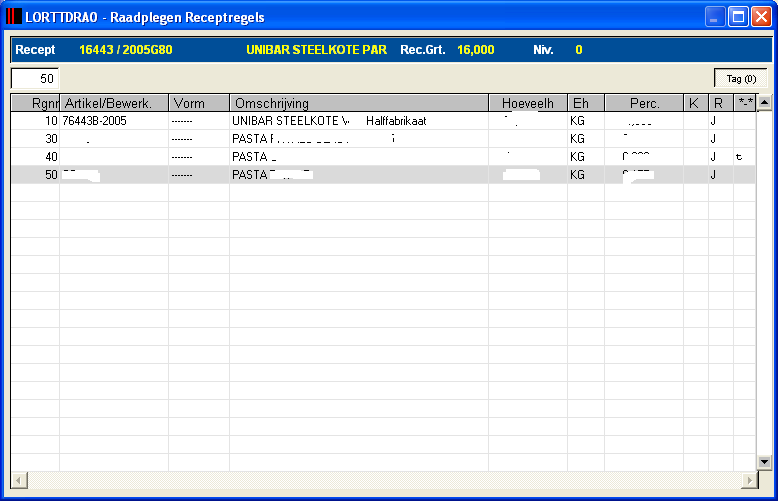Viewport: 778px width, 501px height.
Task: Click the KG unit cell in row 30
Action: tap(577, 139)
